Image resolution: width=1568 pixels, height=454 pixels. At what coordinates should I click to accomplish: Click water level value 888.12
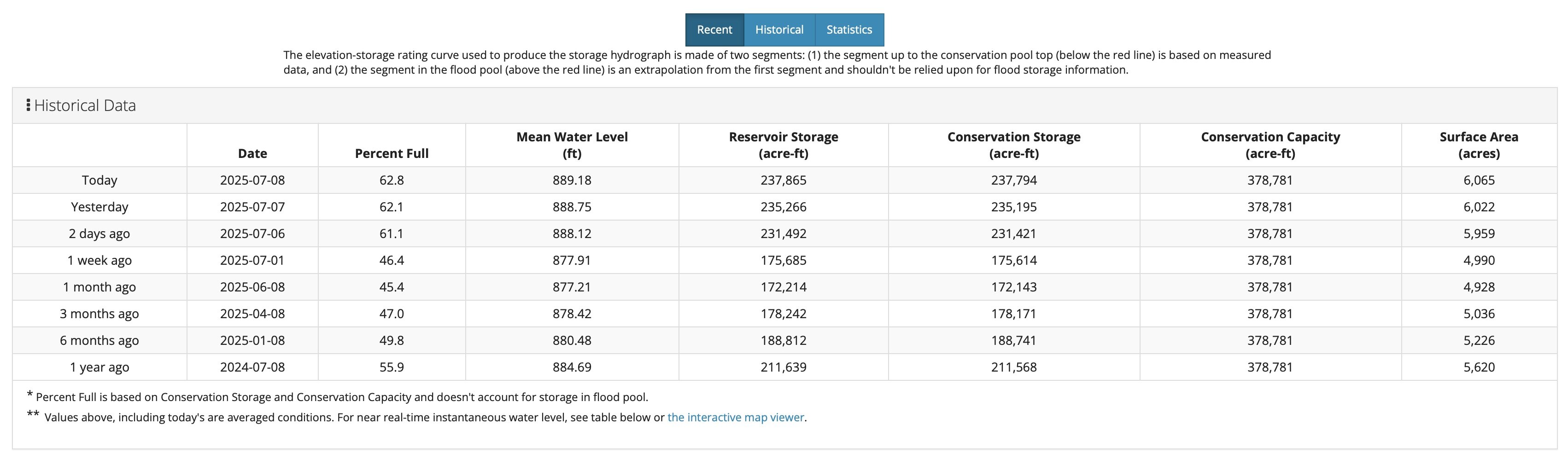click(x=572, y=234)
